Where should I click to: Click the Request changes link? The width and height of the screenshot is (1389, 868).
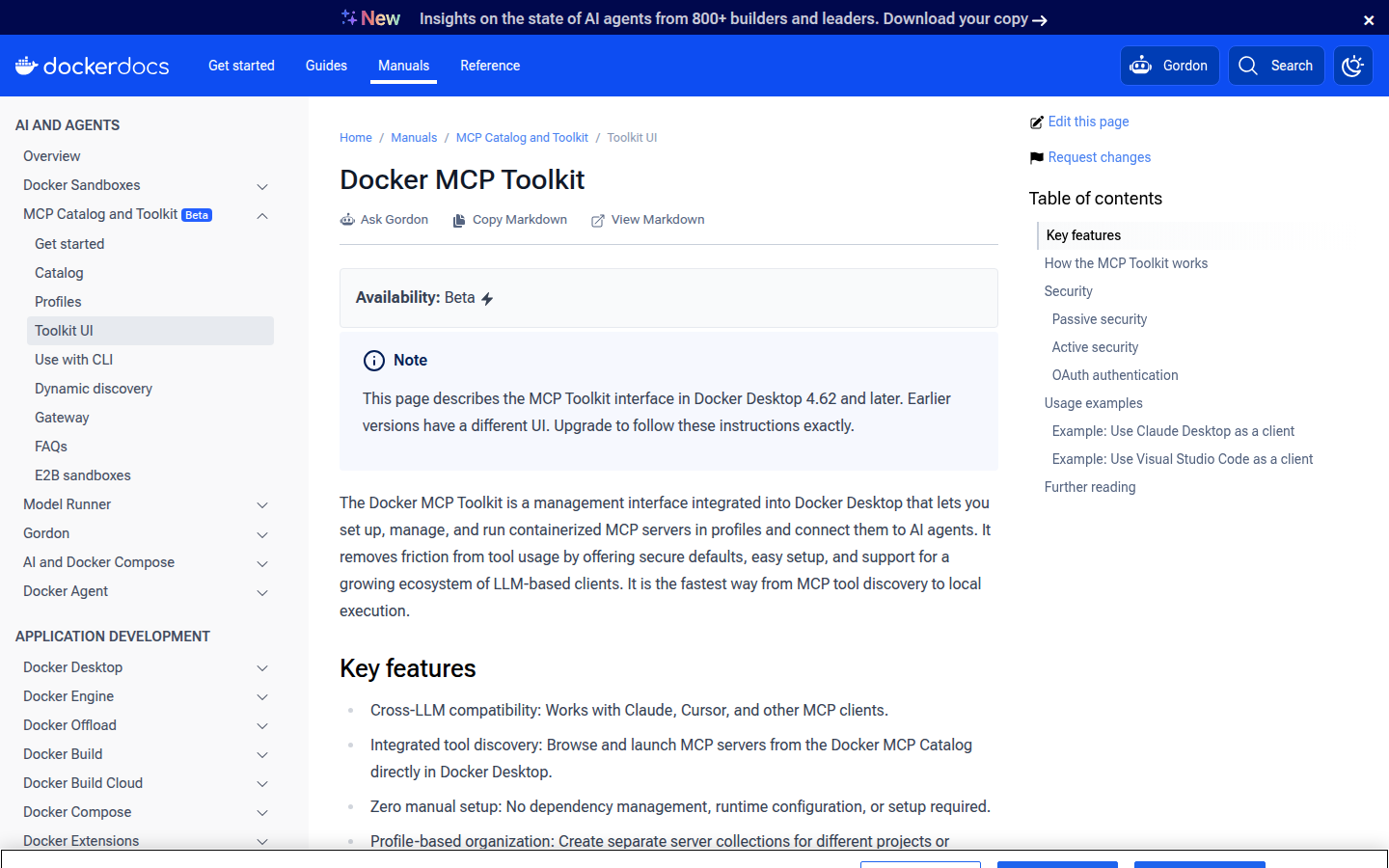[x=1100, y=157]
